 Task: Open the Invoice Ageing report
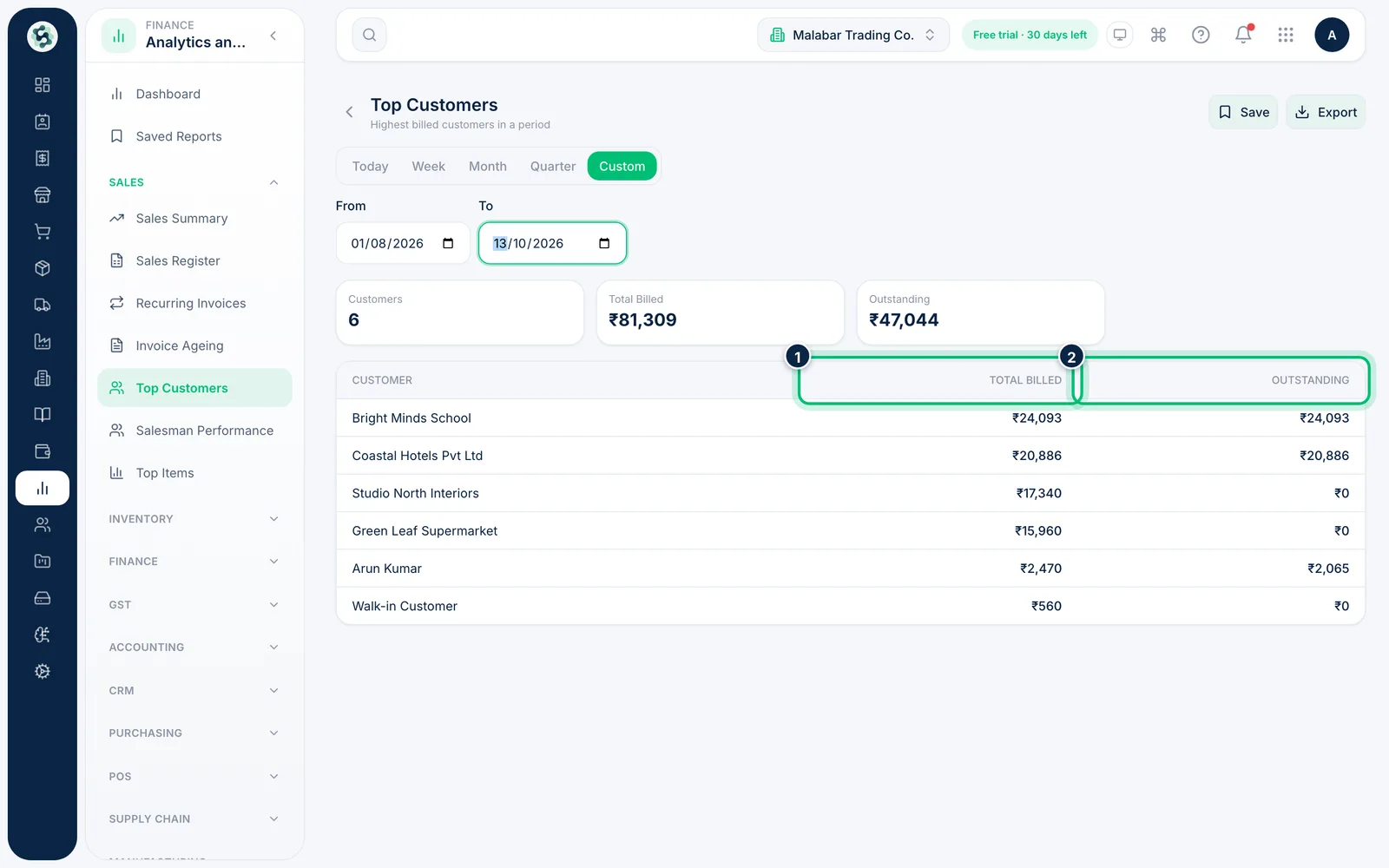194,345
